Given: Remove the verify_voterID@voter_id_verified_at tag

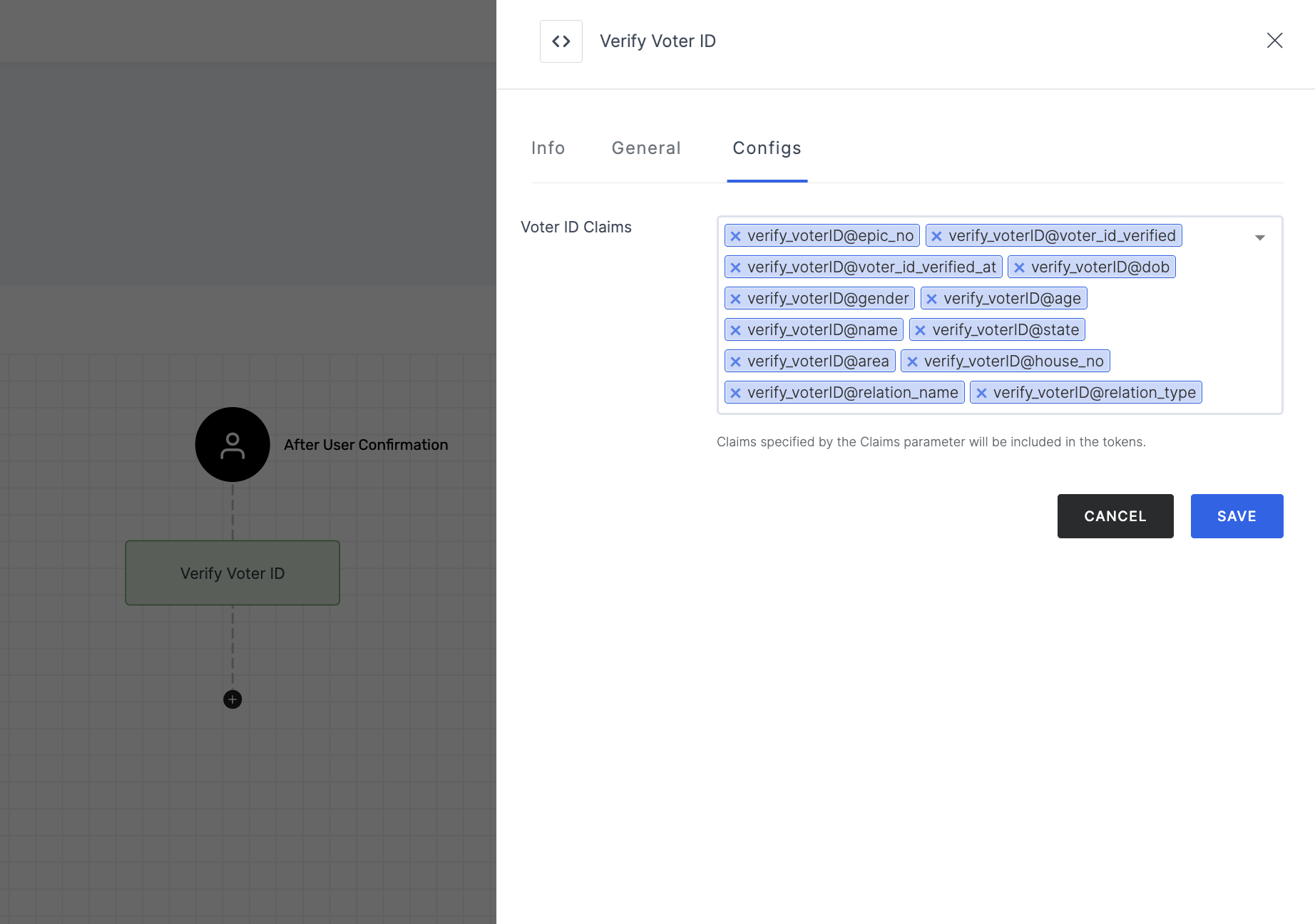Looking at the screenshot, I should [735, 267].
